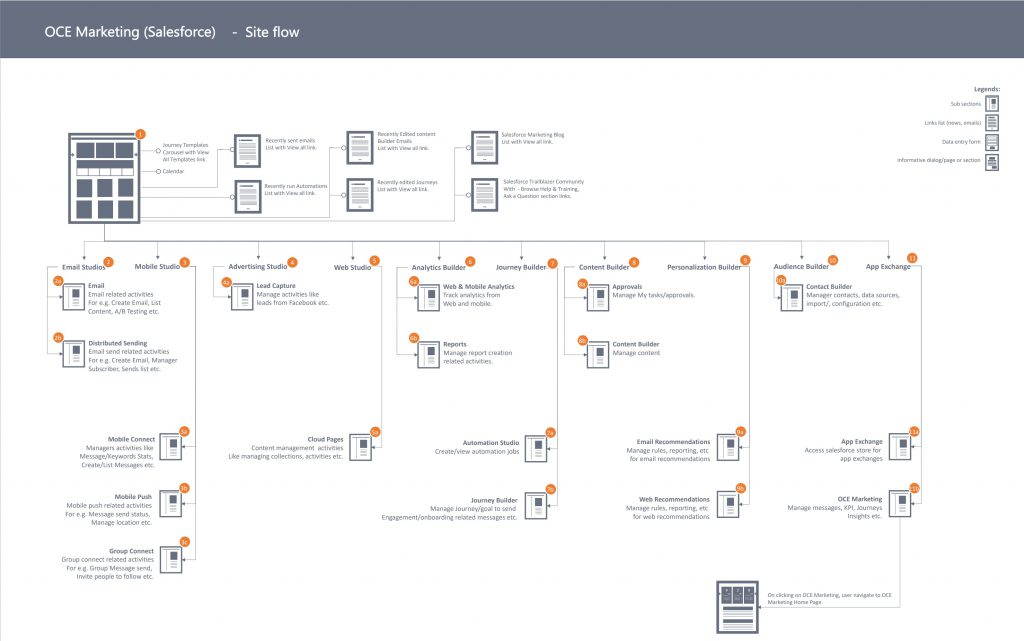Select the Web Recommendations label text
Screen dimensions: 1024x641
pyautogui.click(x=674, y=499)
